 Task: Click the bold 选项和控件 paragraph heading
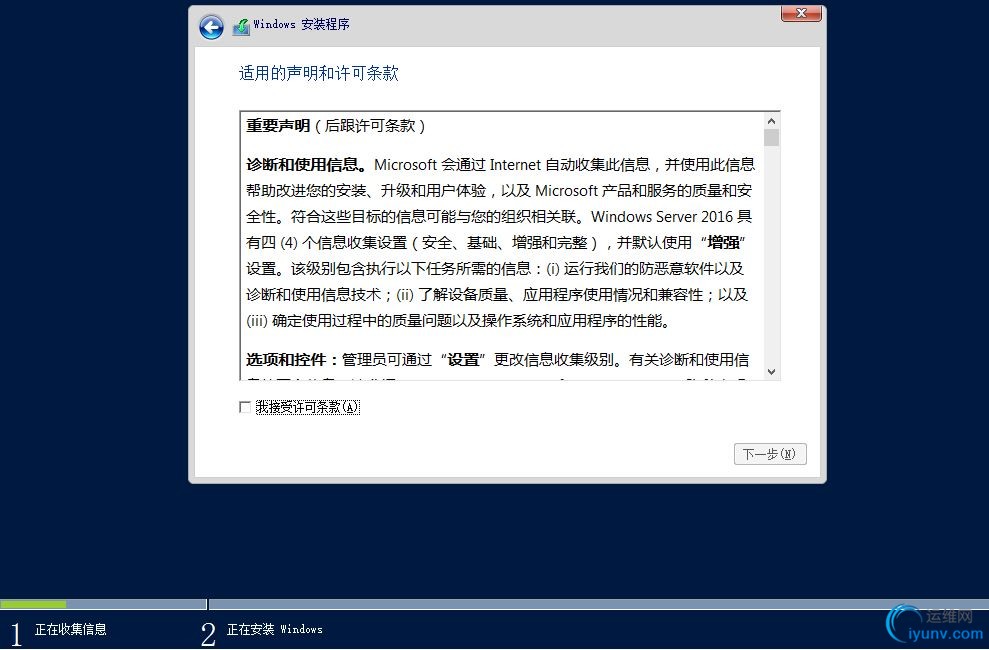[292, 359]
